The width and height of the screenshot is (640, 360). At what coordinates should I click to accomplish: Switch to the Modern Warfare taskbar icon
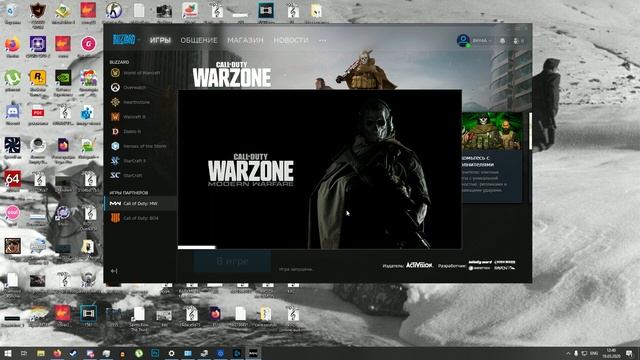[253, 353]
